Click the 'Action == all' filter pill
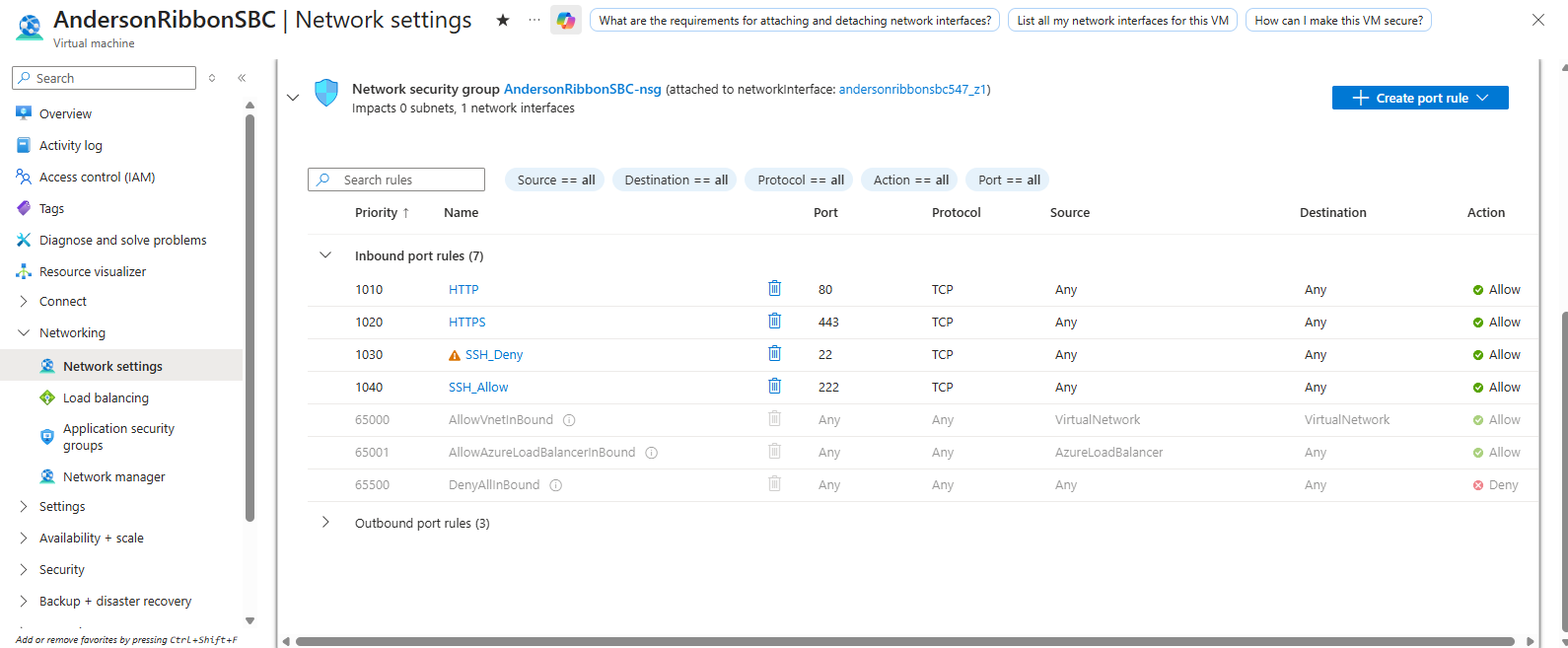This screenshot has height=648, width=1568. pos(910,180)
